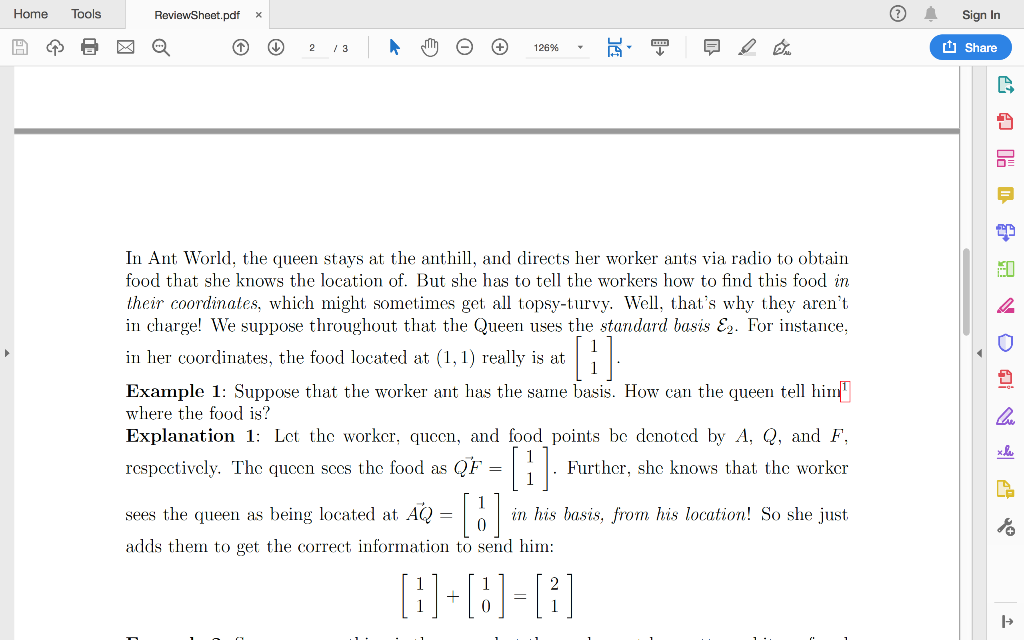
Task: Open Redact tool in sidebar
Action: click(x=1006, y=306)
